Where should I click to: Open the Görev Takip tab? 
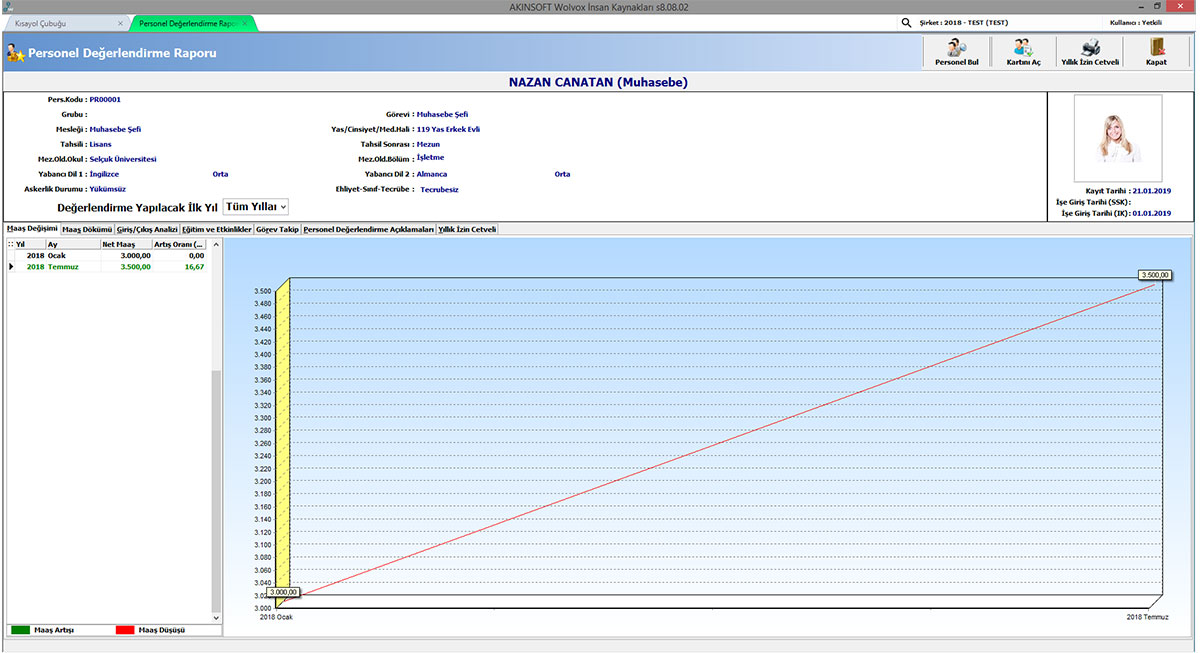(x=278, y=229)
